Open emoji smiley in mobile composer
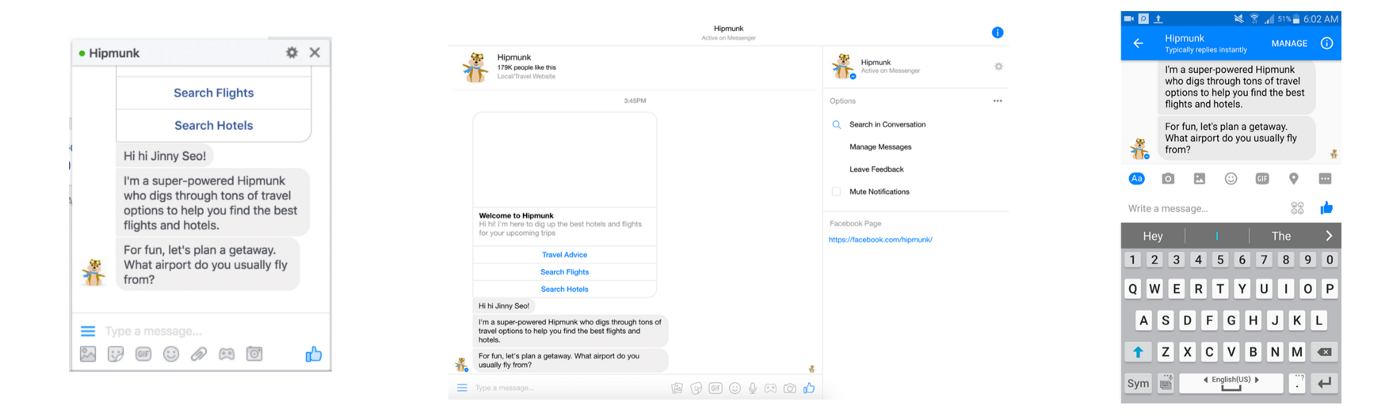Screen dimensions: 1400x420 point(1231,179)
